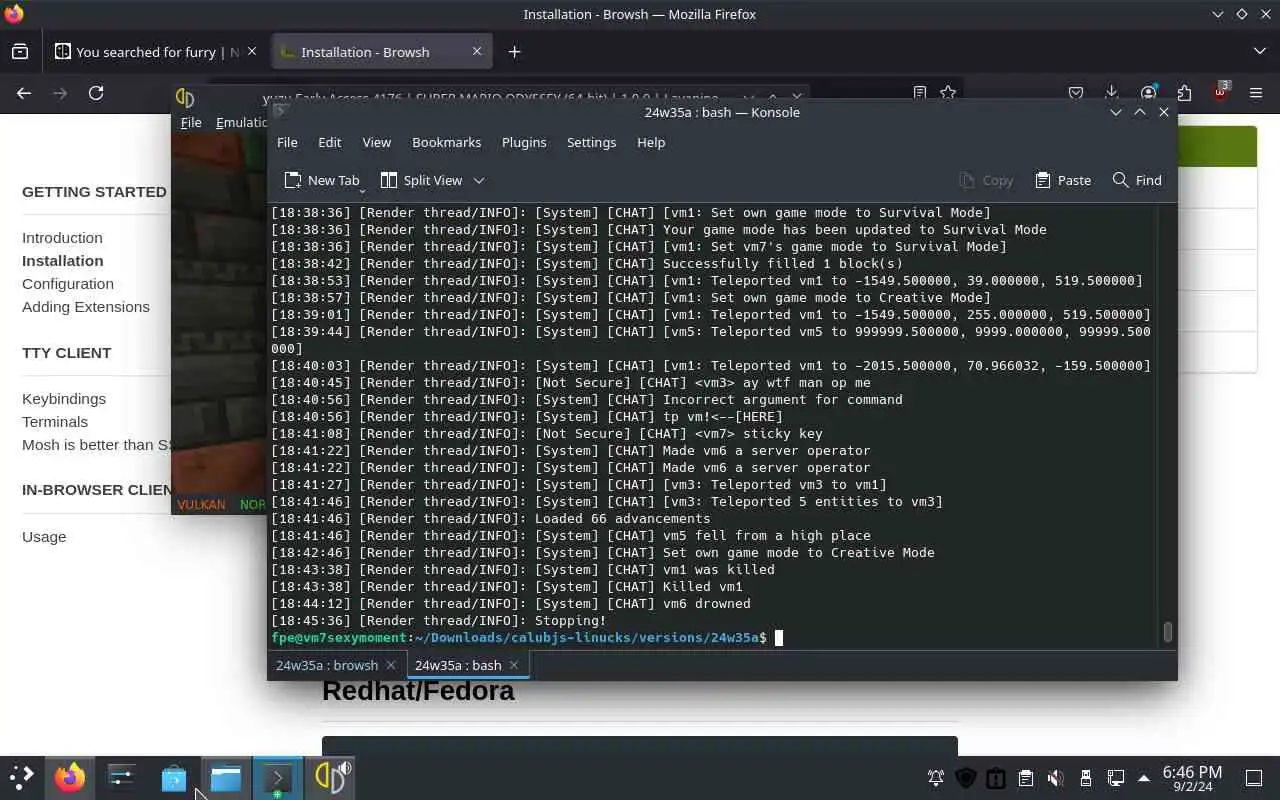Click the Split View button in Konsole
This screenshot has height=800, width=1280.
(x=421, y=180)
